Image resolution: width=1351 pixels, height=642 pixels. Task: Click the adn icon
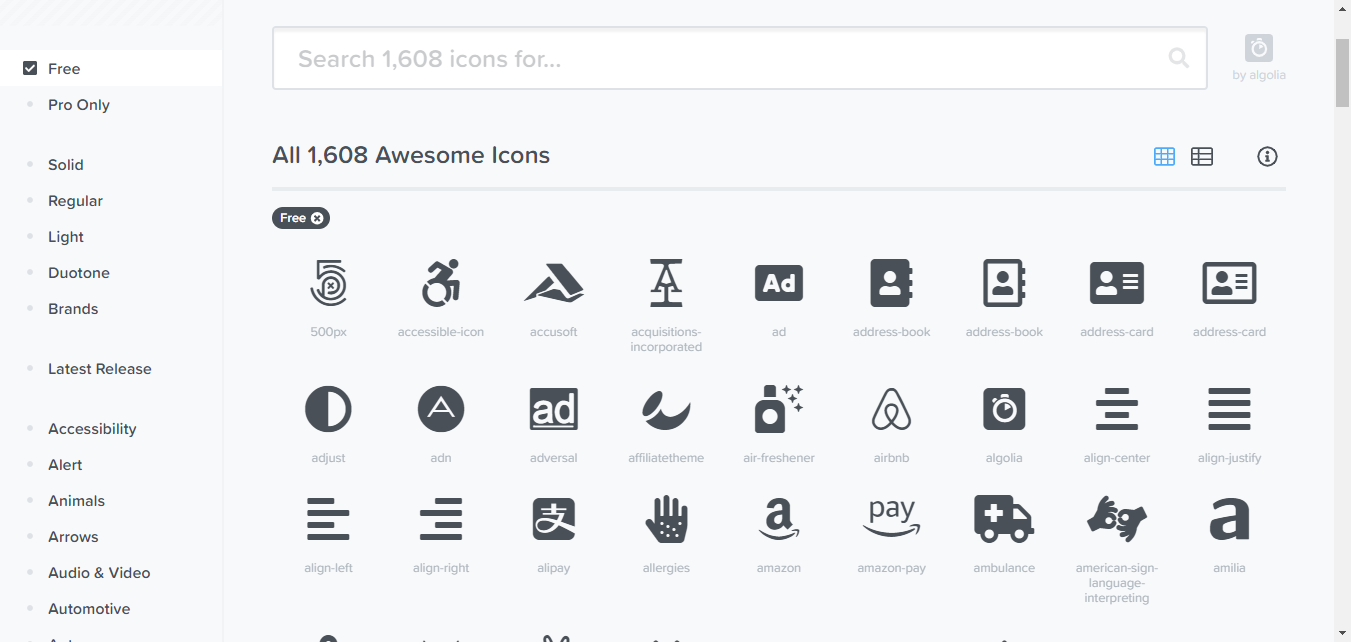pyautogui.click(x=441, y=409)
